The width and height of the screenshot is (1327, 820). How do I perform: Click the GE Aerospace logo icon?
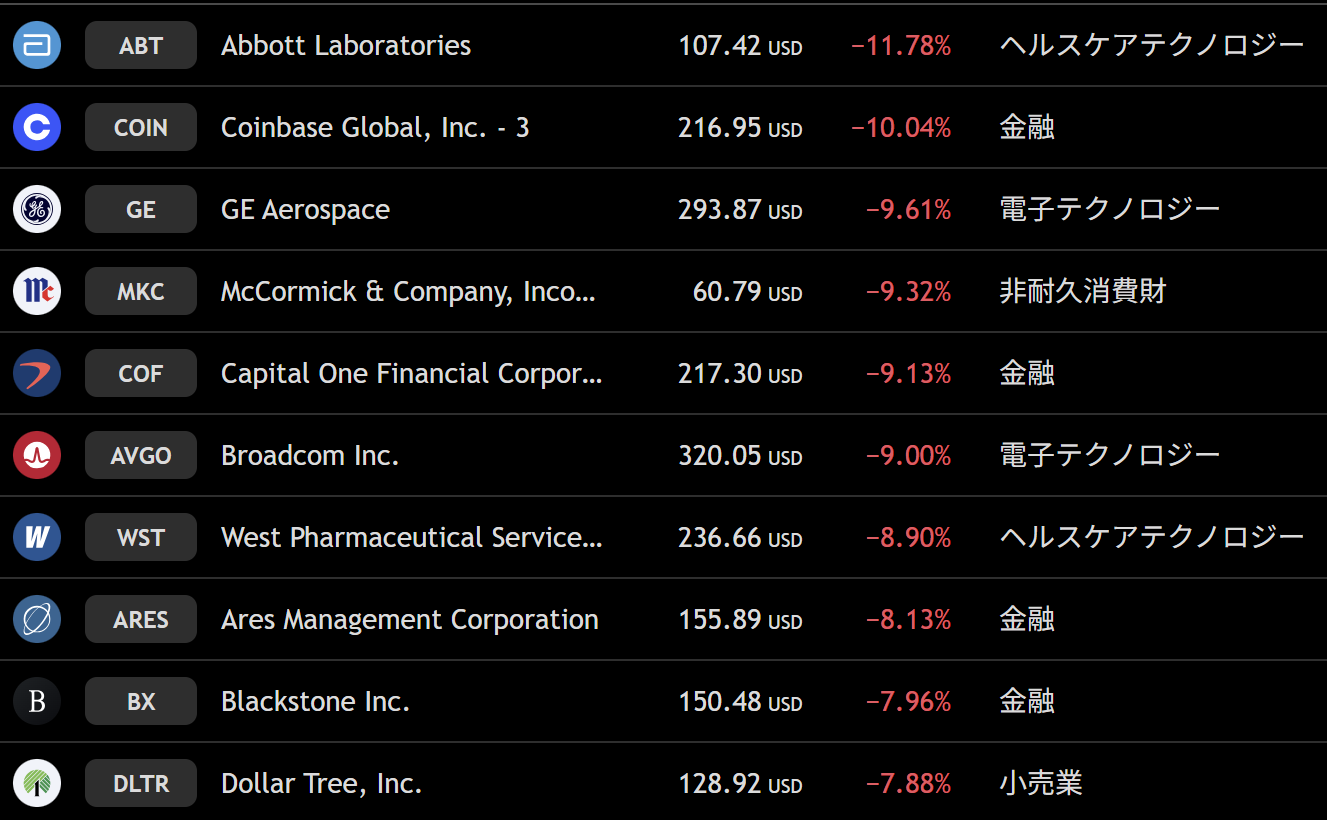point(37,210)
